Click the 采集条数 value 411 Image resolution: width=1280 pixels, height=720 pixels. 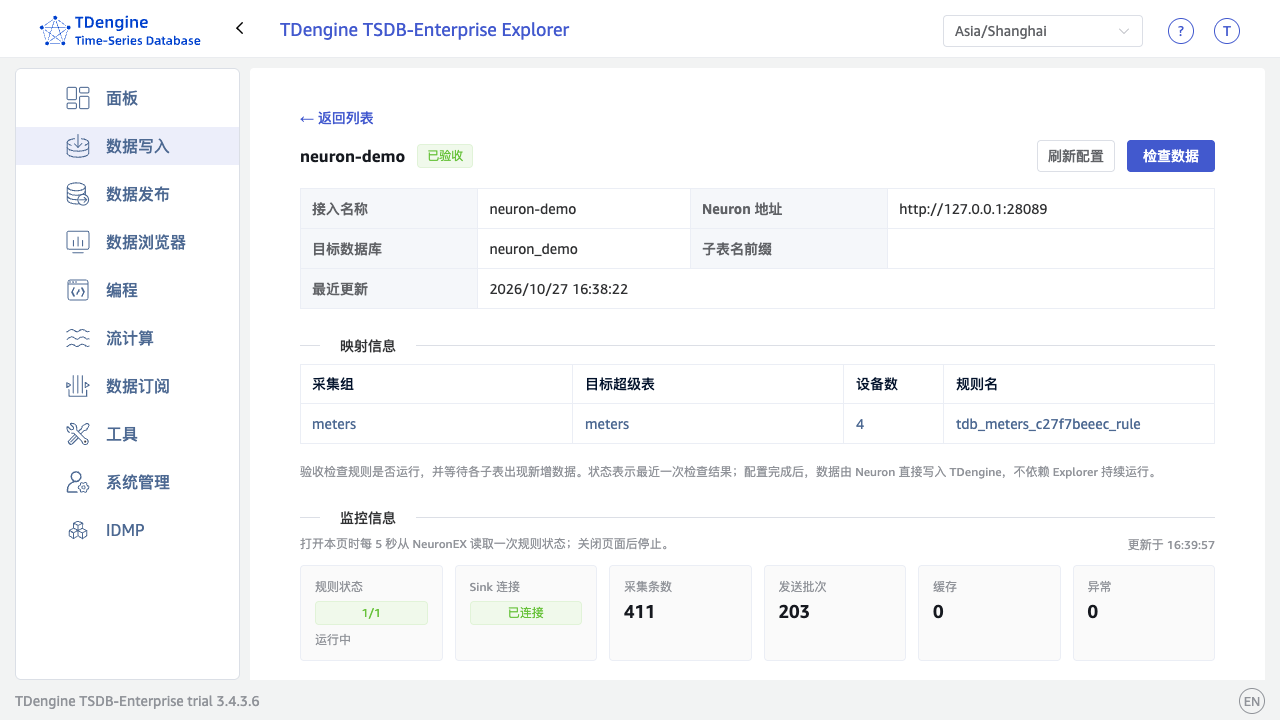tap(639, 612)
